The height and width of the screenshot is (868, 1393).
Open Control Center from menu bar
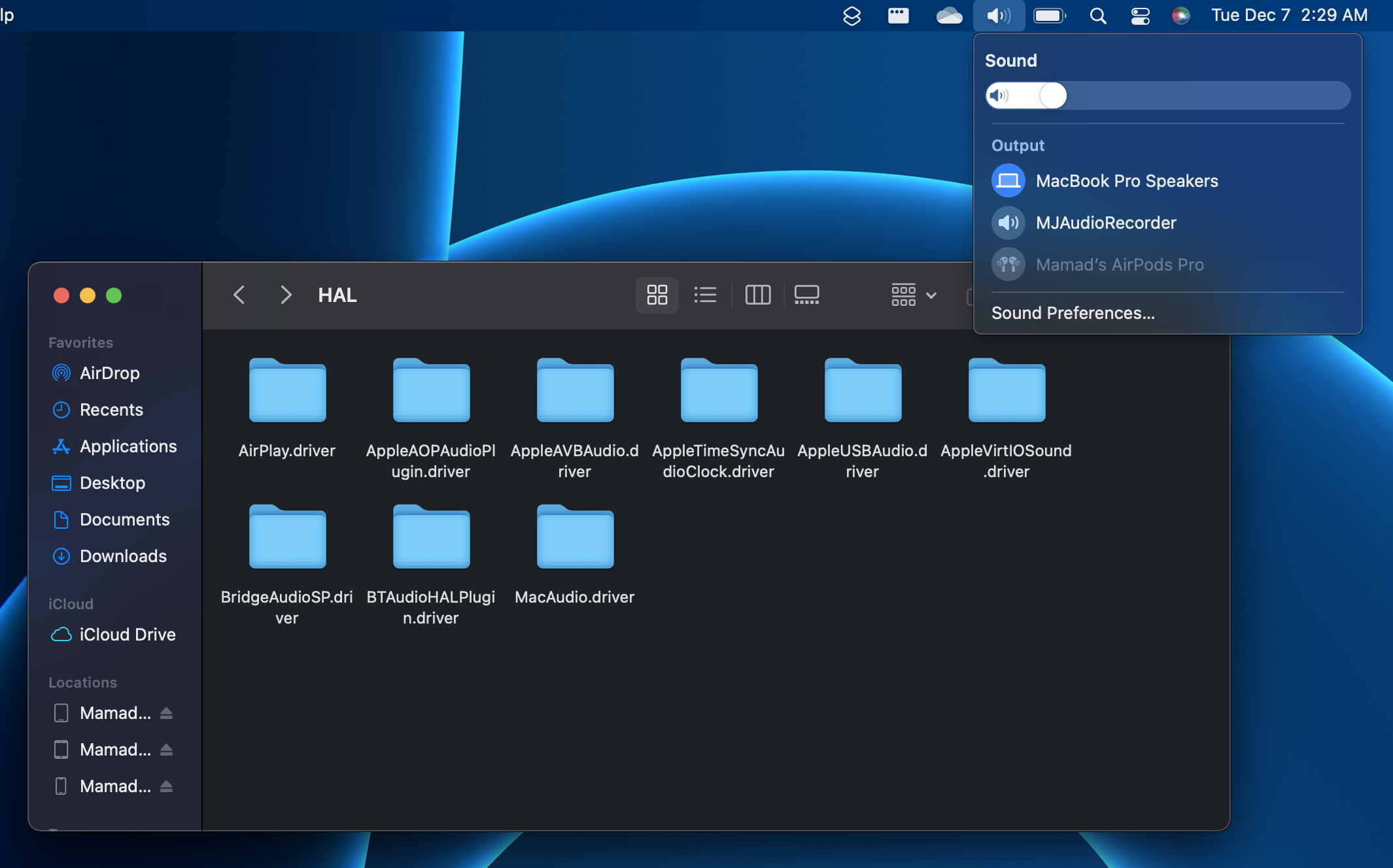tap(1140, 16)
